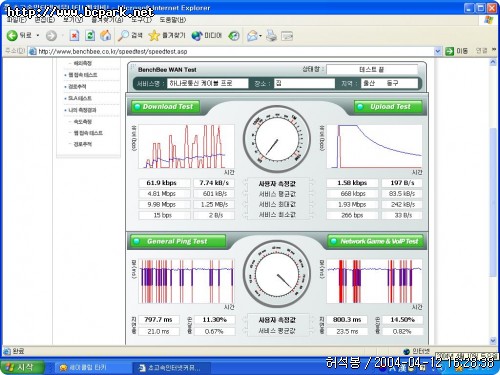Image resolution: width=500 pixels, height=375 pixels.
Task: Click the 197 B/s upload value
Action: (x=402, y=183)
